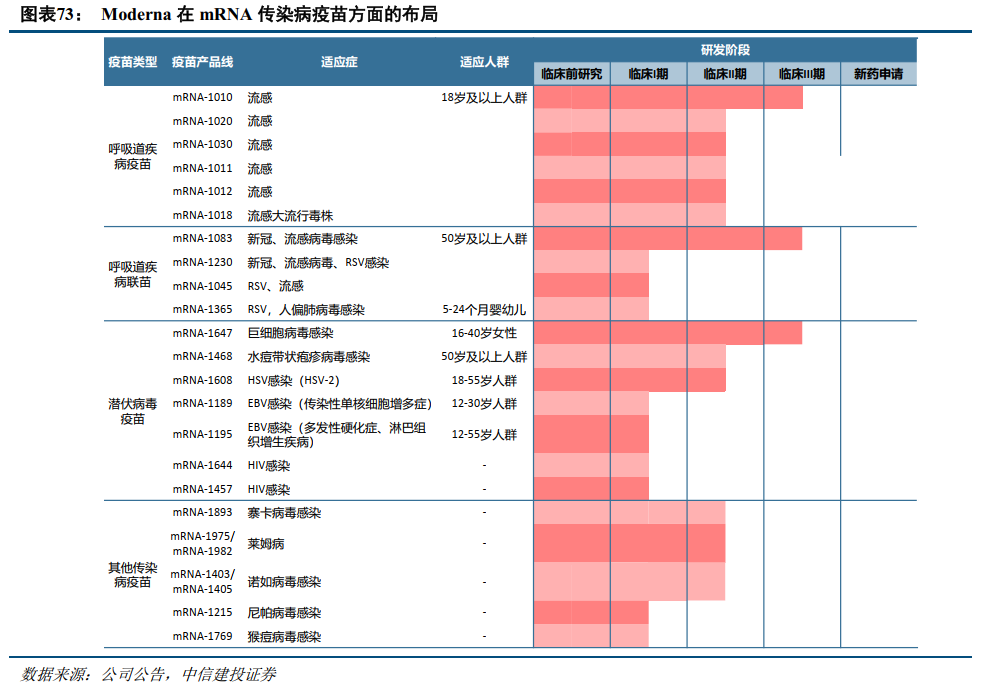
Task: Click the 'EBV感染（传染性单核细胞增多症）' indication
Action: pos(340,404)
